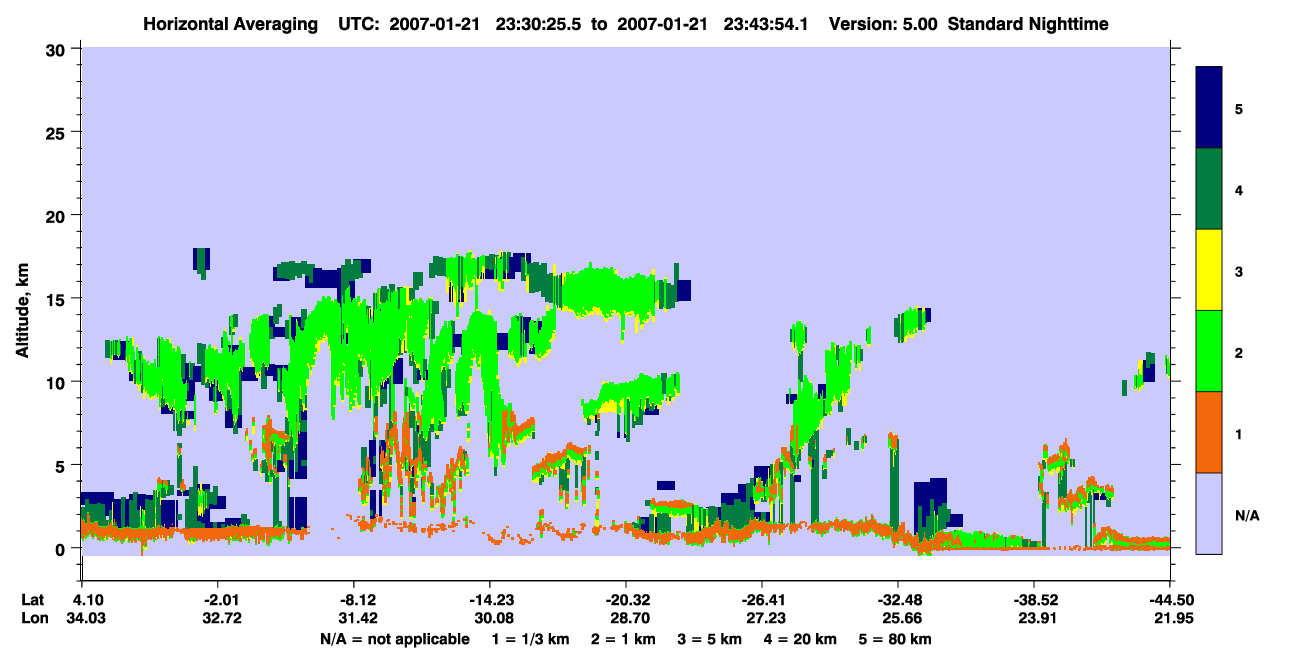This screenshot has width=1300, height=667.
Task: Click the yellow colorbar segment labeled 3
Action: [x=1209, y=270]
